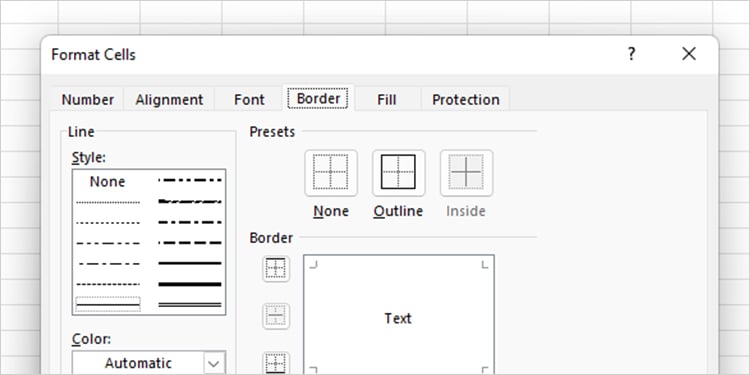Select the medium dash-dot line style
Screen dimensions: 750x375
coord(190,222)
